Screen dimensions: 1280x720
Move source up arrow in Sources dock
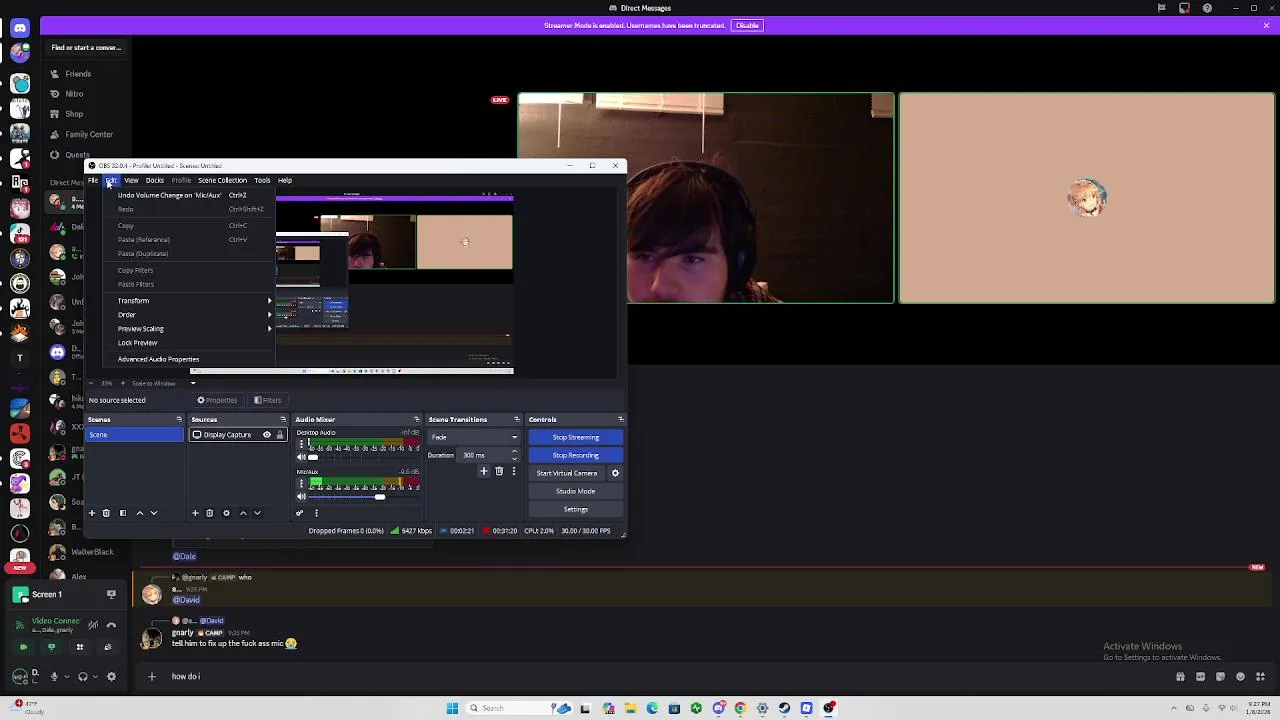click(243, 513)
